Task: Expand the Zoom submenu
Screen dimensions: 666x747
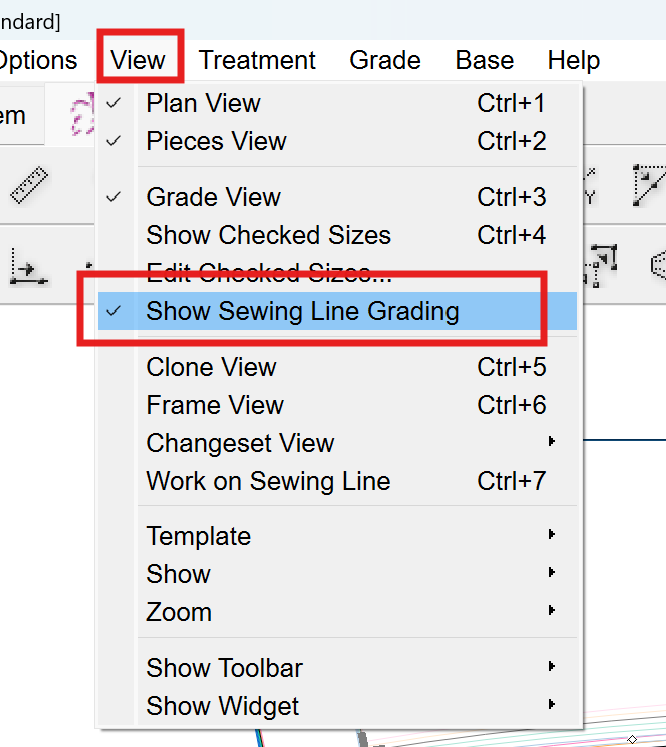Action: pyautogui.click(x=179, y=612)
